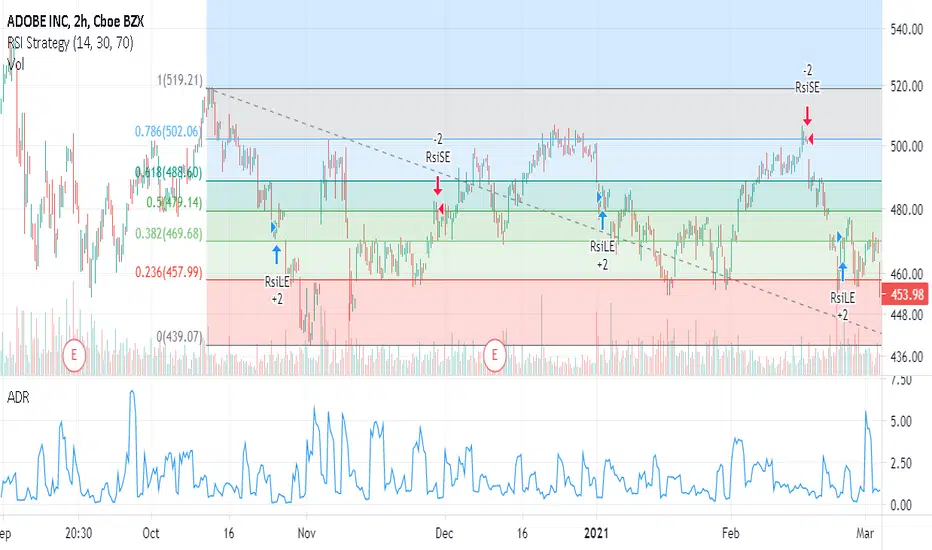Click the Feb label on time axis
The width and height of the screenshot is (932, 550).
[x=731, y=533]
